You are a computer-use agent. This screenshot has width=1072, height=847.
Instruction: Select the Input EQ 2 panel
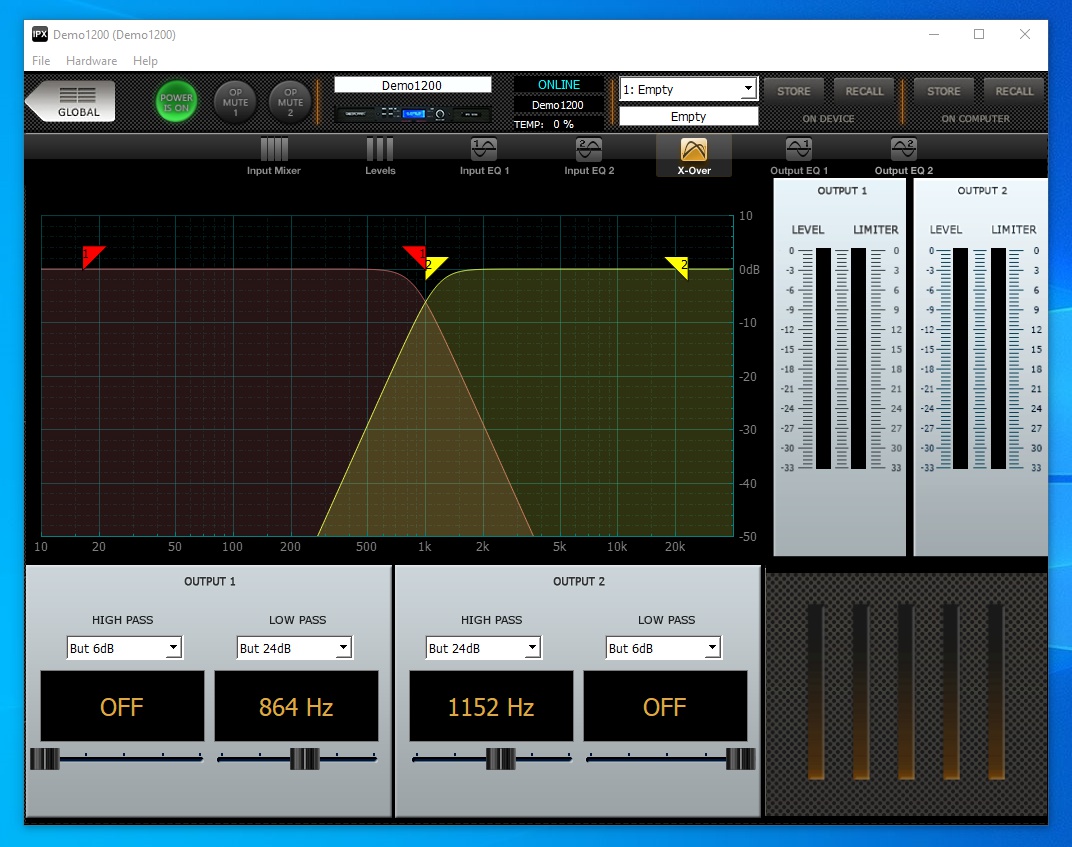(x=587, y=155)
